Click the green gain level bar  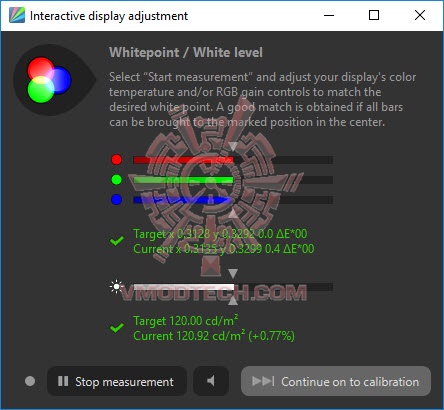click(233, 180)
